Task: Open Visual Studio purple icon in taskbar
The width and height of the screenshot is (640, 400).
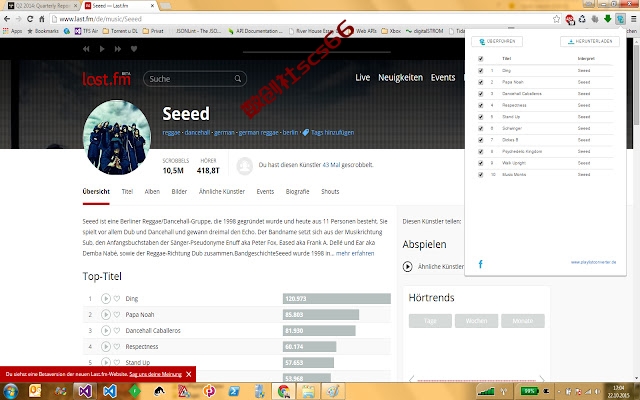Action: pyautogui.click(x=85, y=391)
